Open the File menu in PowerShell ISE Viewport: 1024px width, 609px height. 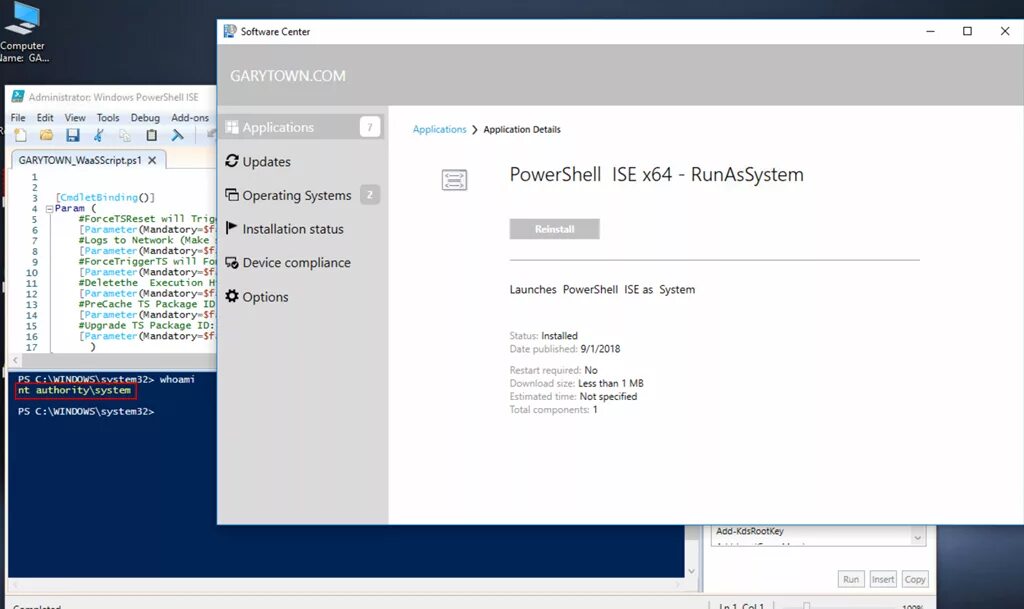(x=18, y=117)
